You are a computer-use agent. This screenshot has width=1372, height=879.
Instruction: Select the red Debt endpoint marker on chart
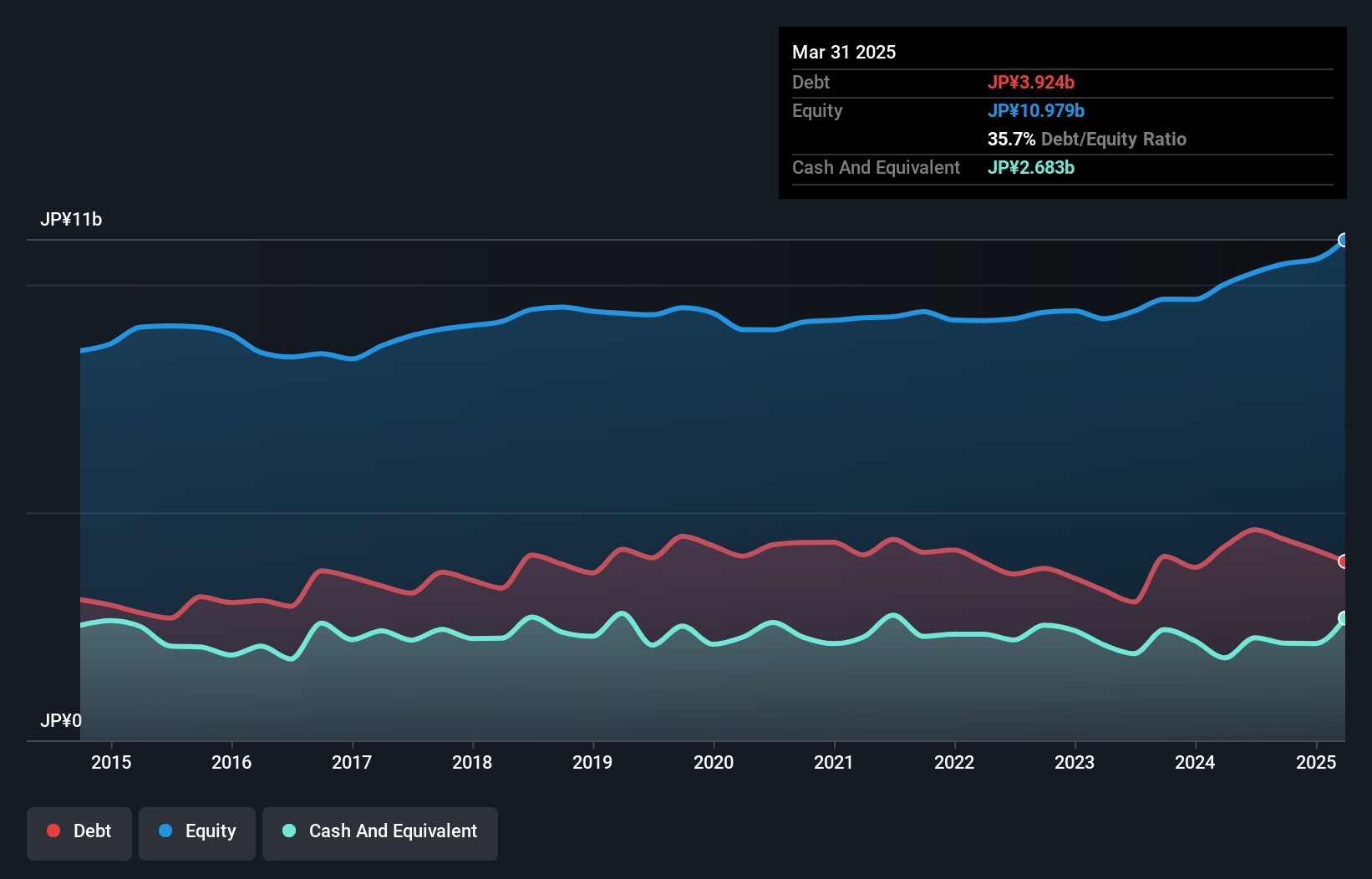pyautogui.click(x=1344, y=562)
